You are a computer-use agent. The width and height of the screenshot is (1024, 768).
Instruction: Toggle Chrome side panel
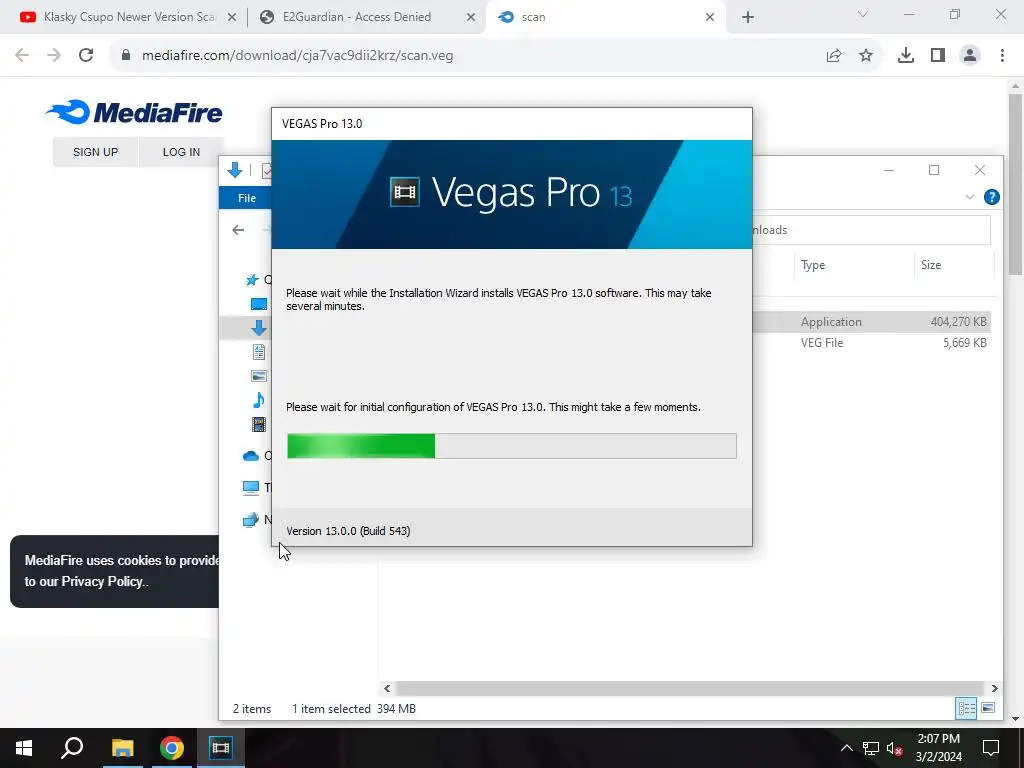(938, 56)
